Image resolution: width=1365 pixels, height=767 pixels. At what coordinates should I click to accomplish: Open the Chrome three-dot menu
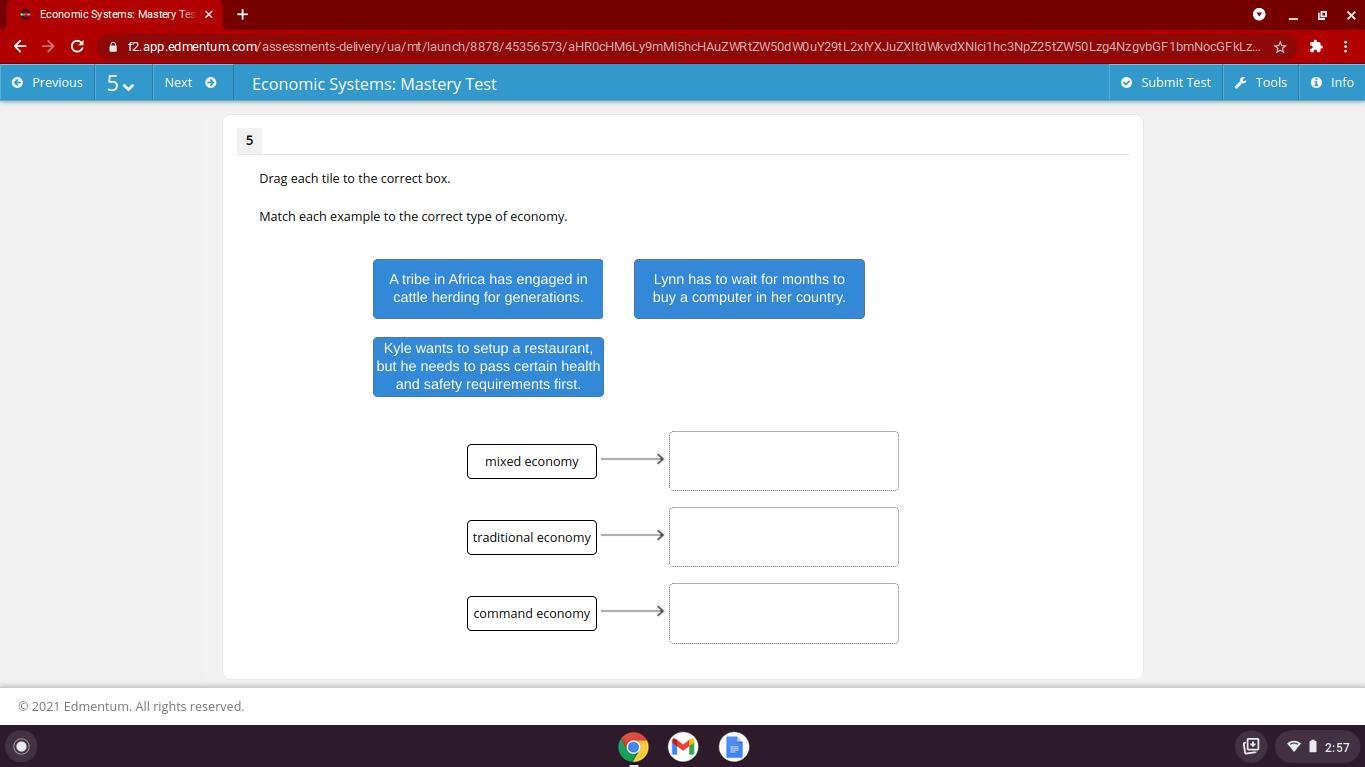tap(1346, 46)
